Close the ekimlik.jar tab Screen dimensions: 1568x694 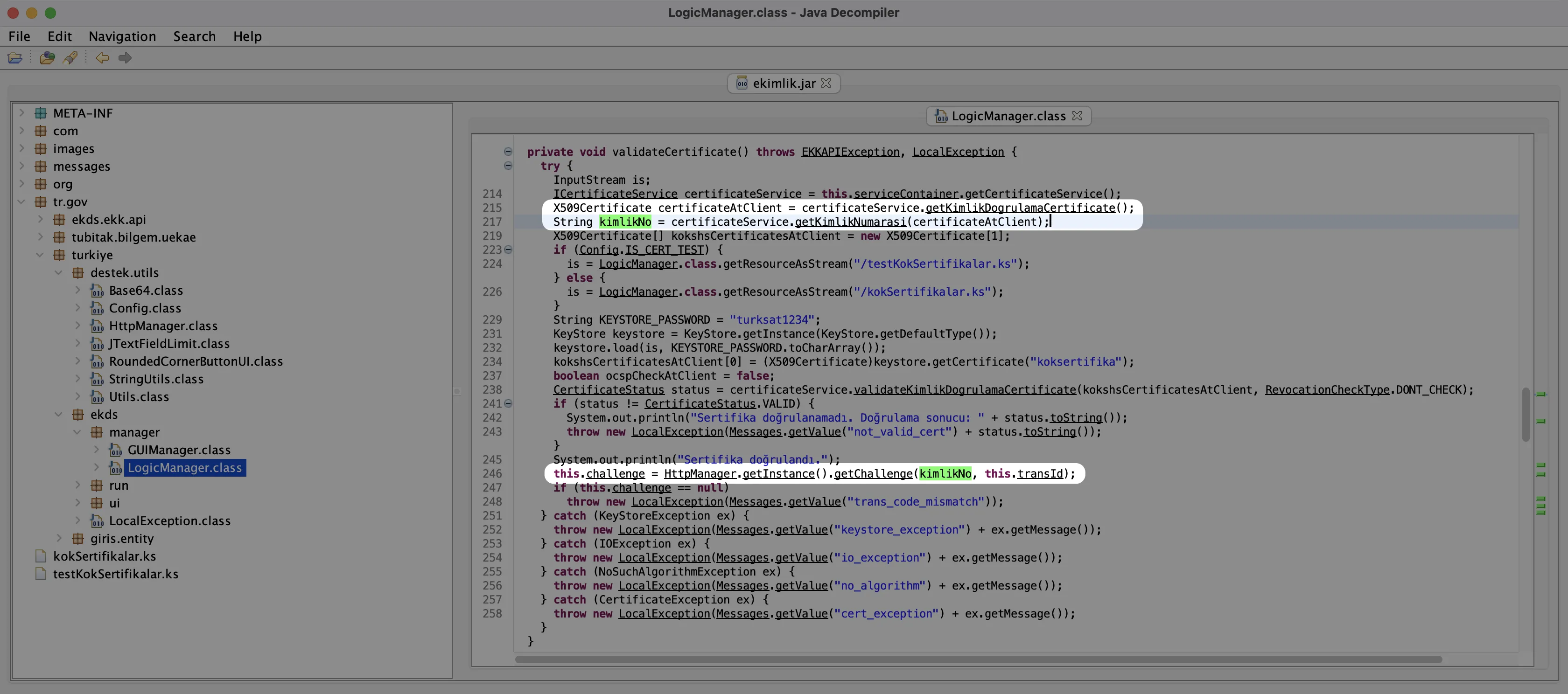(x=826, y=83)
